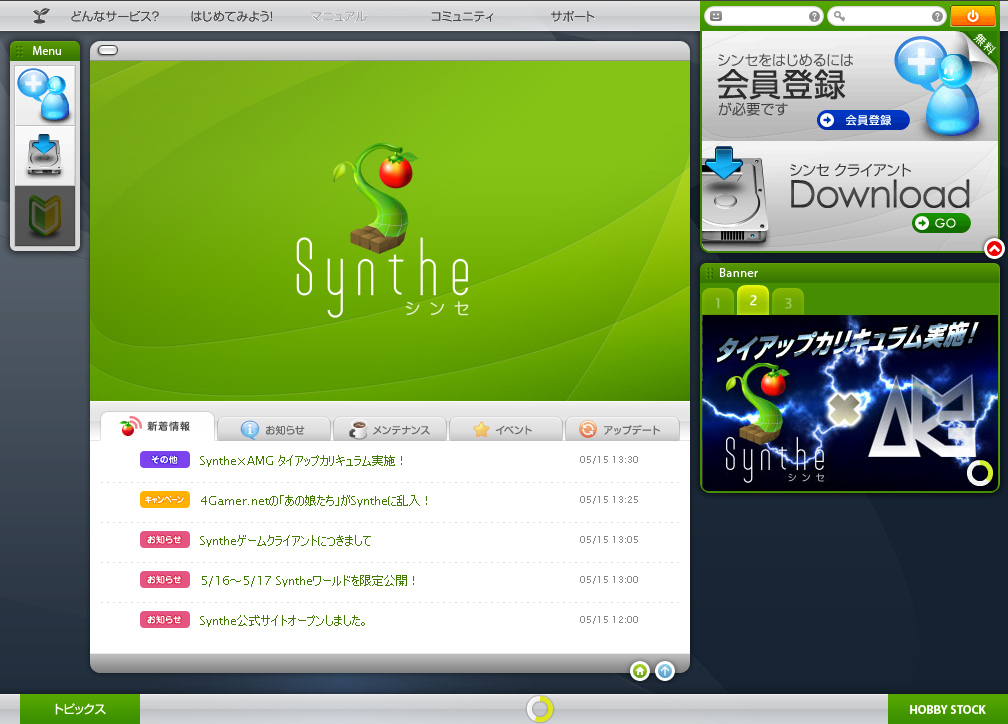Click the member registration icon in Menu sidebar

pyautogui.click(x=45, y=95)
